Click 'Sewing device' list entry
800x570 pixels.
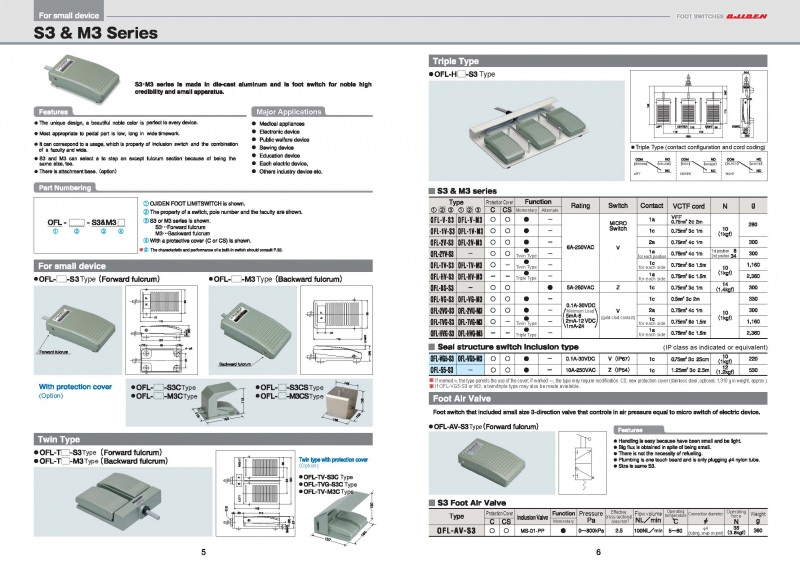coord(277,147)
